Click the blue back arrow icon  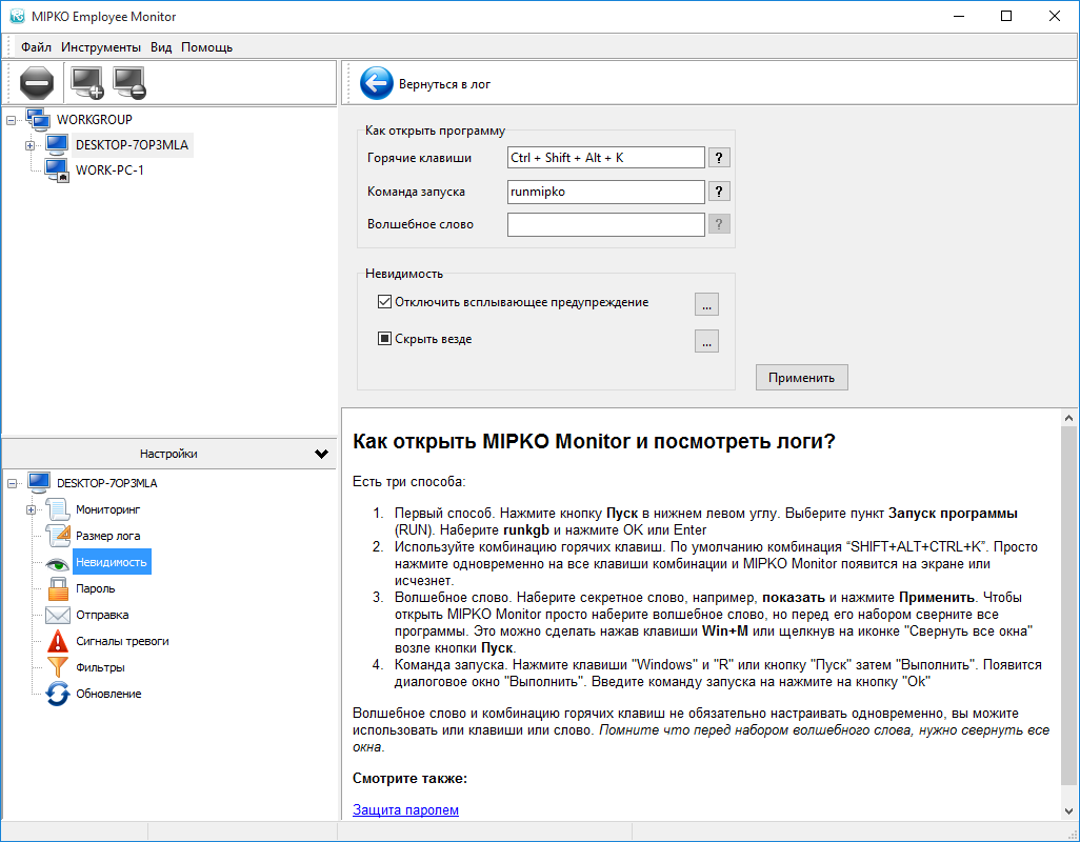click(x=376, y=84)
